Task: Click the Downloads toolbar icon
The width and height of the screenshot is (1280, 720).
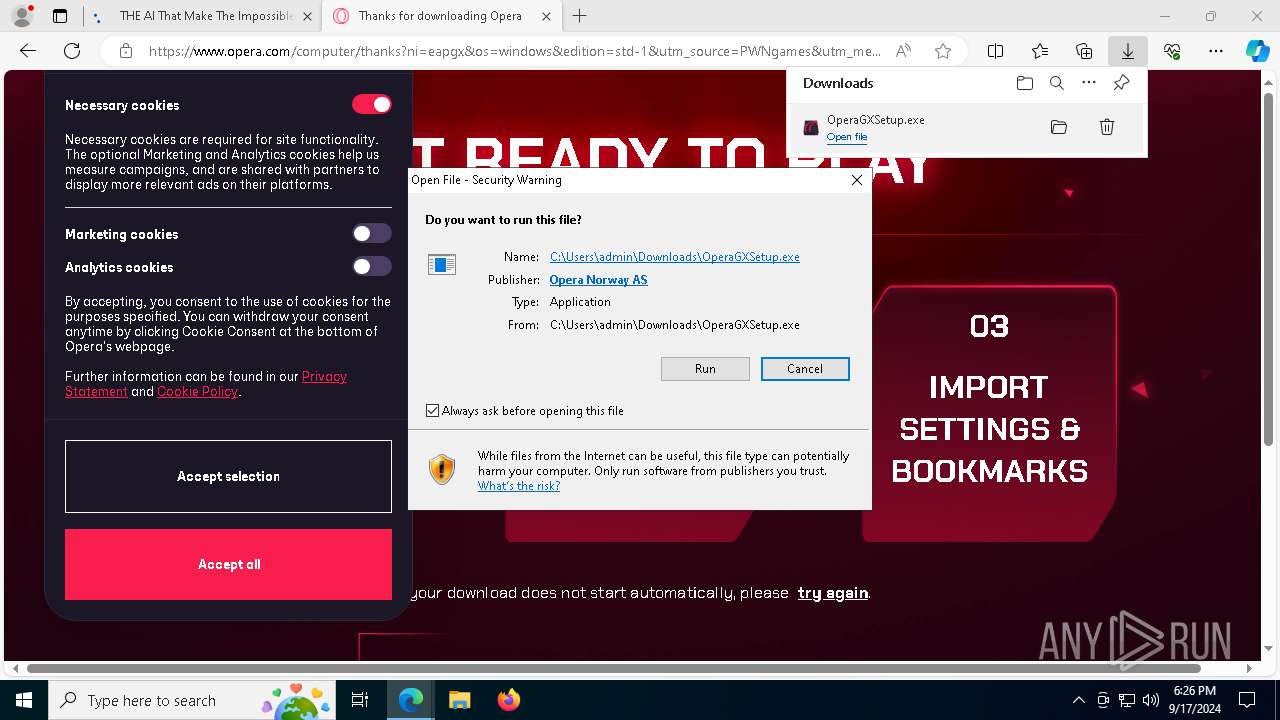Action: pyautogui.click(x=1128, y=51)
